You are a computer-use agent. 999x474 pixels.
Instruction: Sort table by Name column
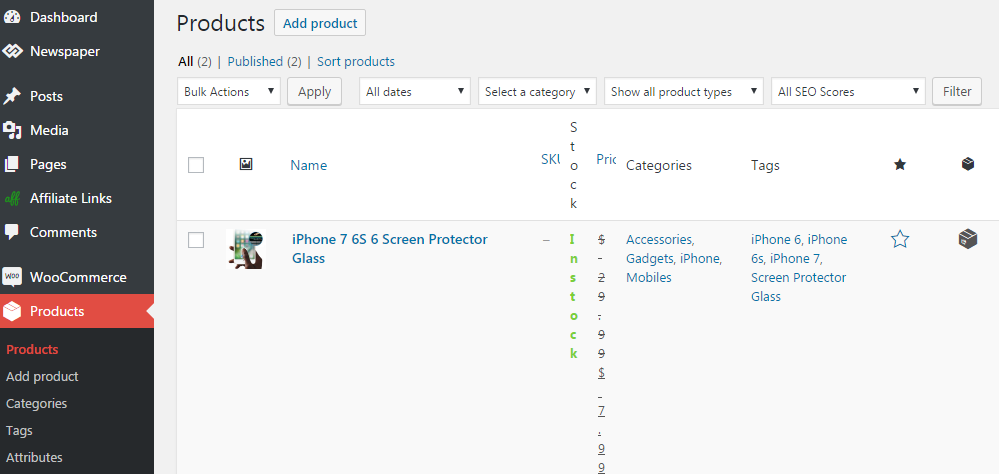(308, 165)
